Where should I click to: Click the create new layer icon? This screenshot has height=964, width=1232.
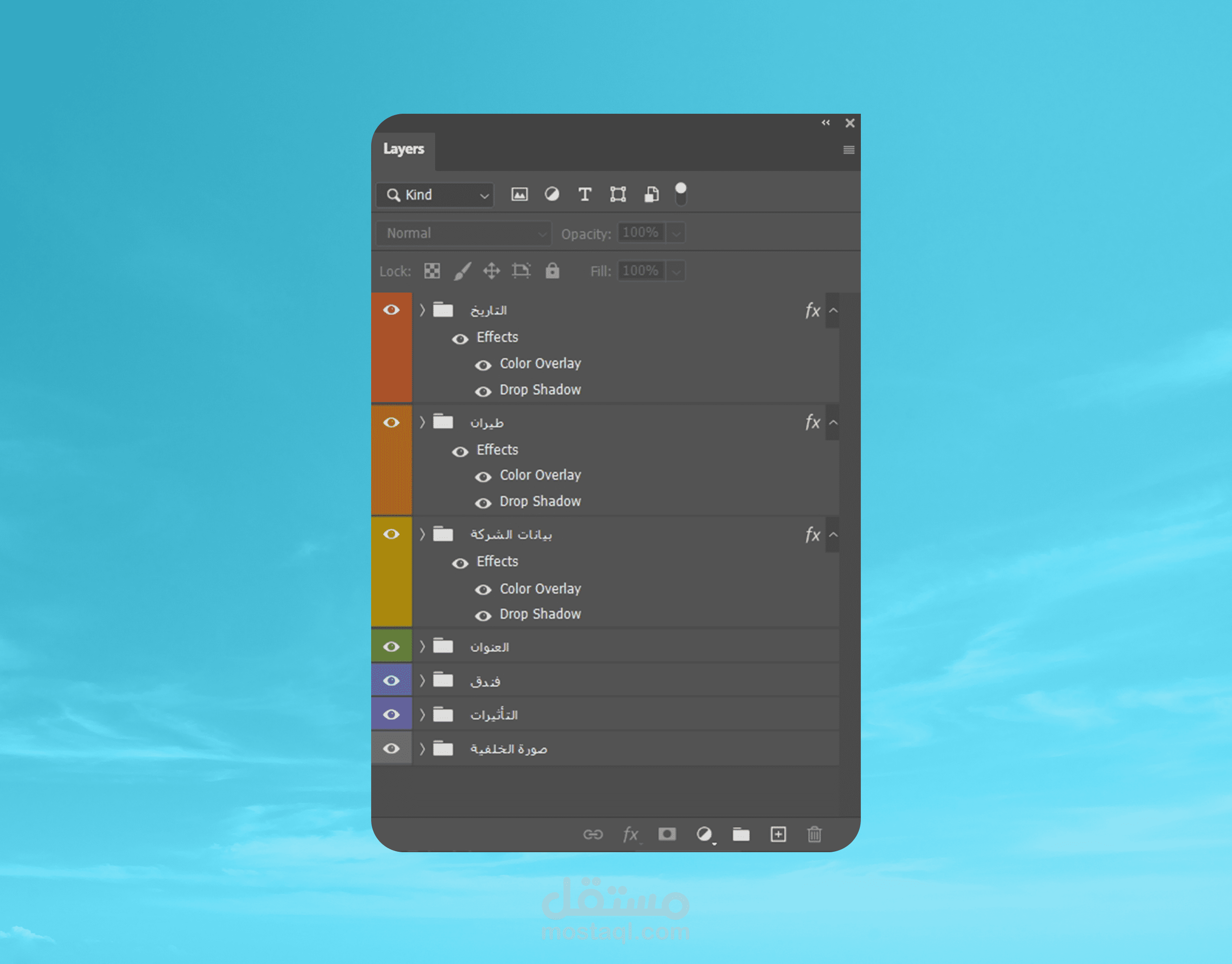coord(778,834)
